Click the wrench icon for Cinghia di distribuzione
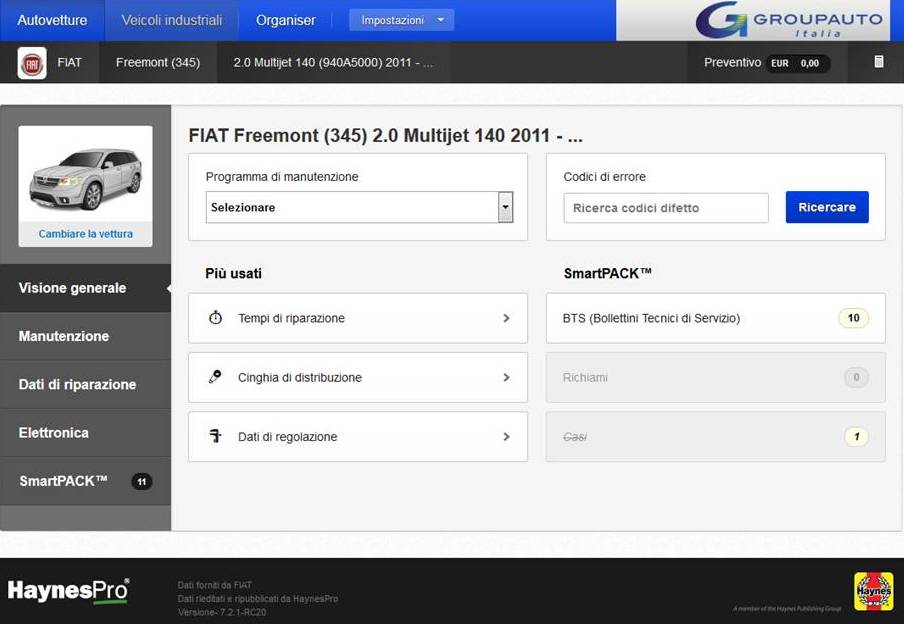This screenshot has width=904, height=624. point(215,377)
